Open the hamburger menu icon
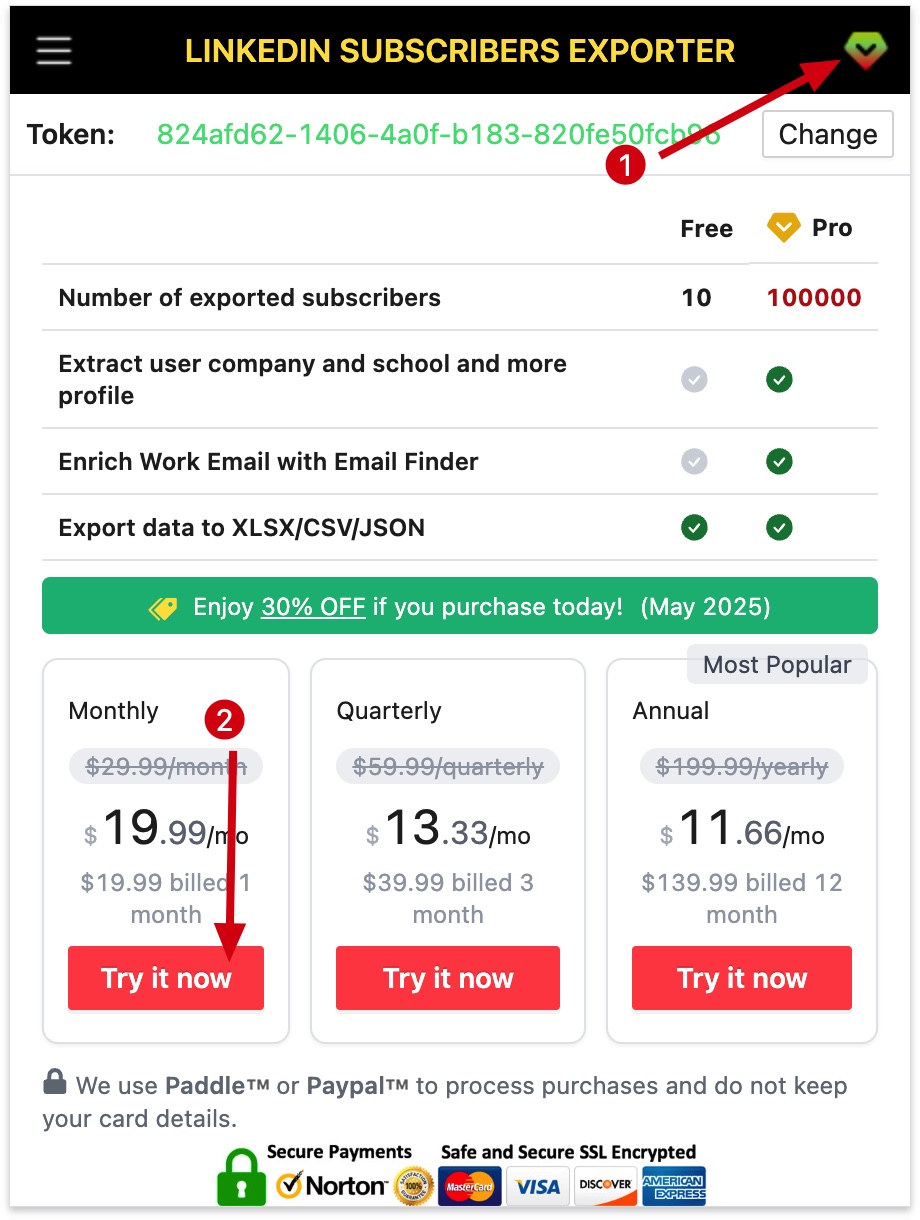This screenshot has height=1220, width=920. pos(54,50)
